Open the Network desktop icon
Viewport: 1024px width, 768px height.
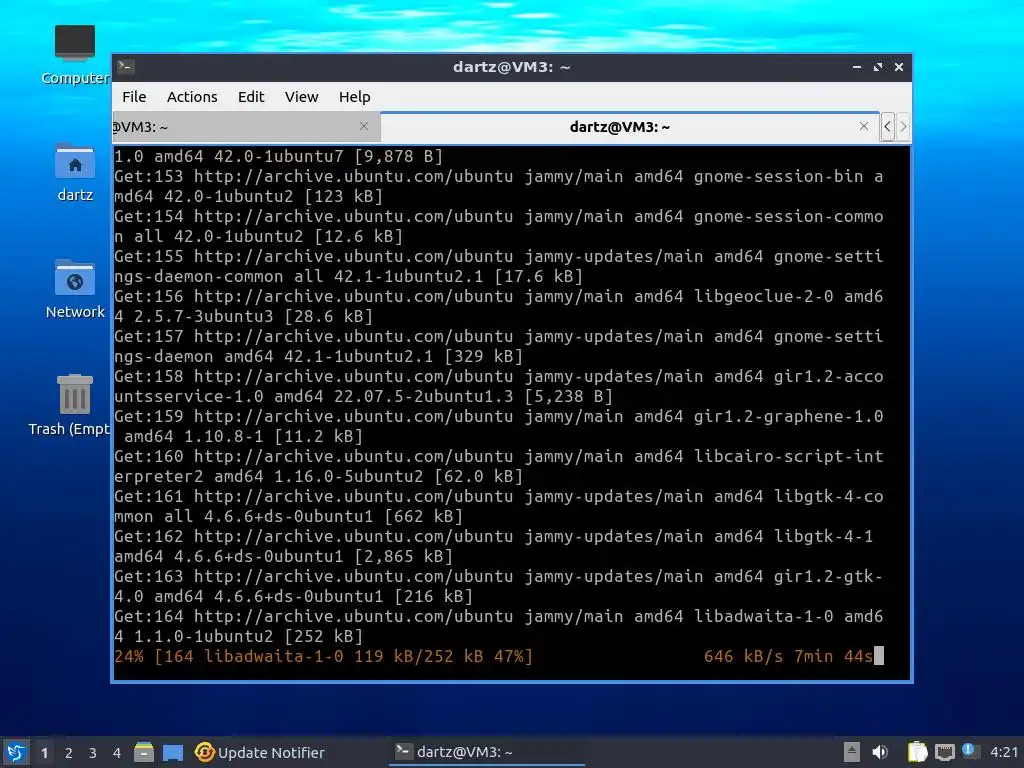(x=75, y=289)
